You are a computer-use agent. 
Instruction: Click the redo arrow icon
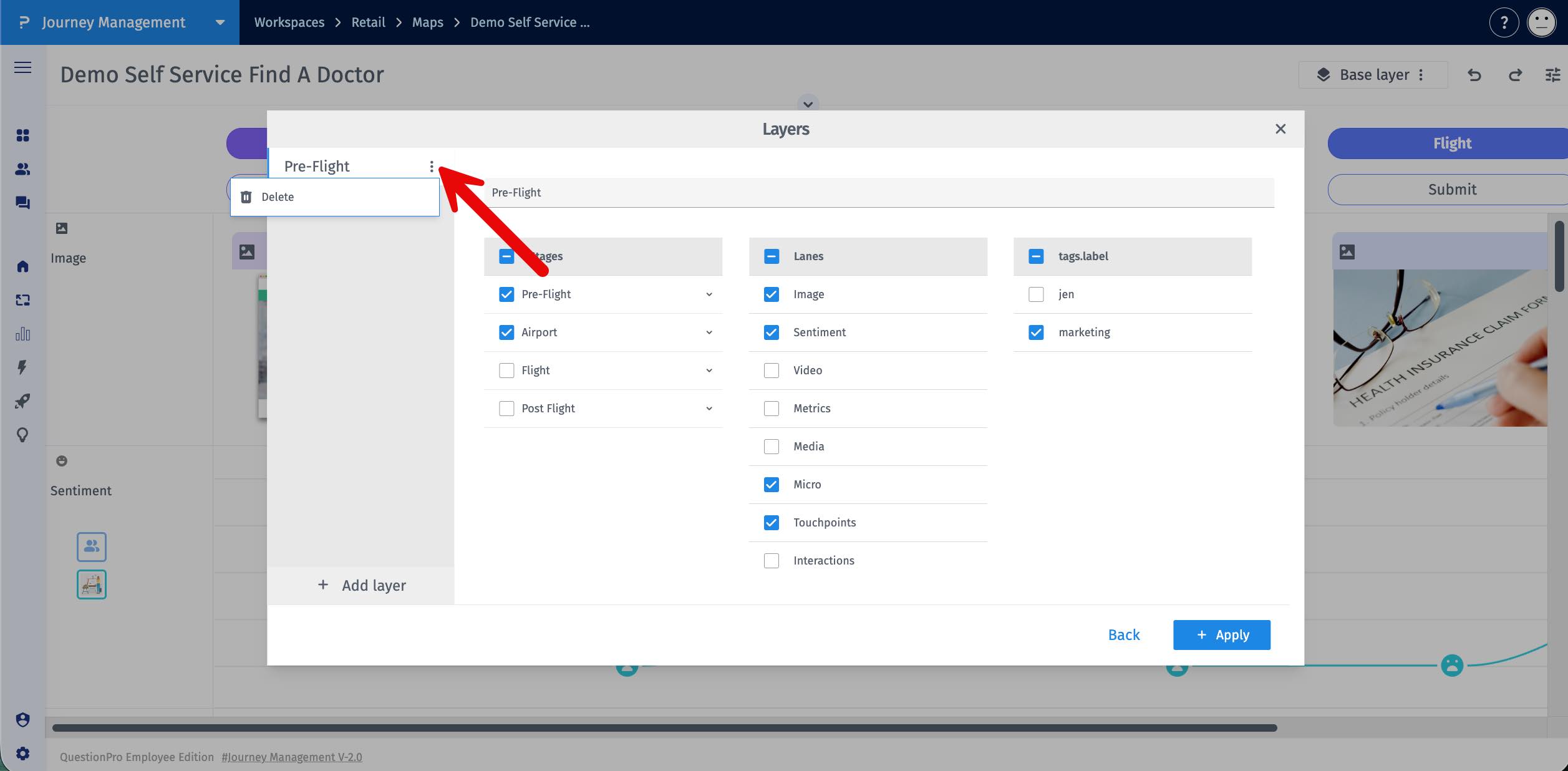[1515, 75]
